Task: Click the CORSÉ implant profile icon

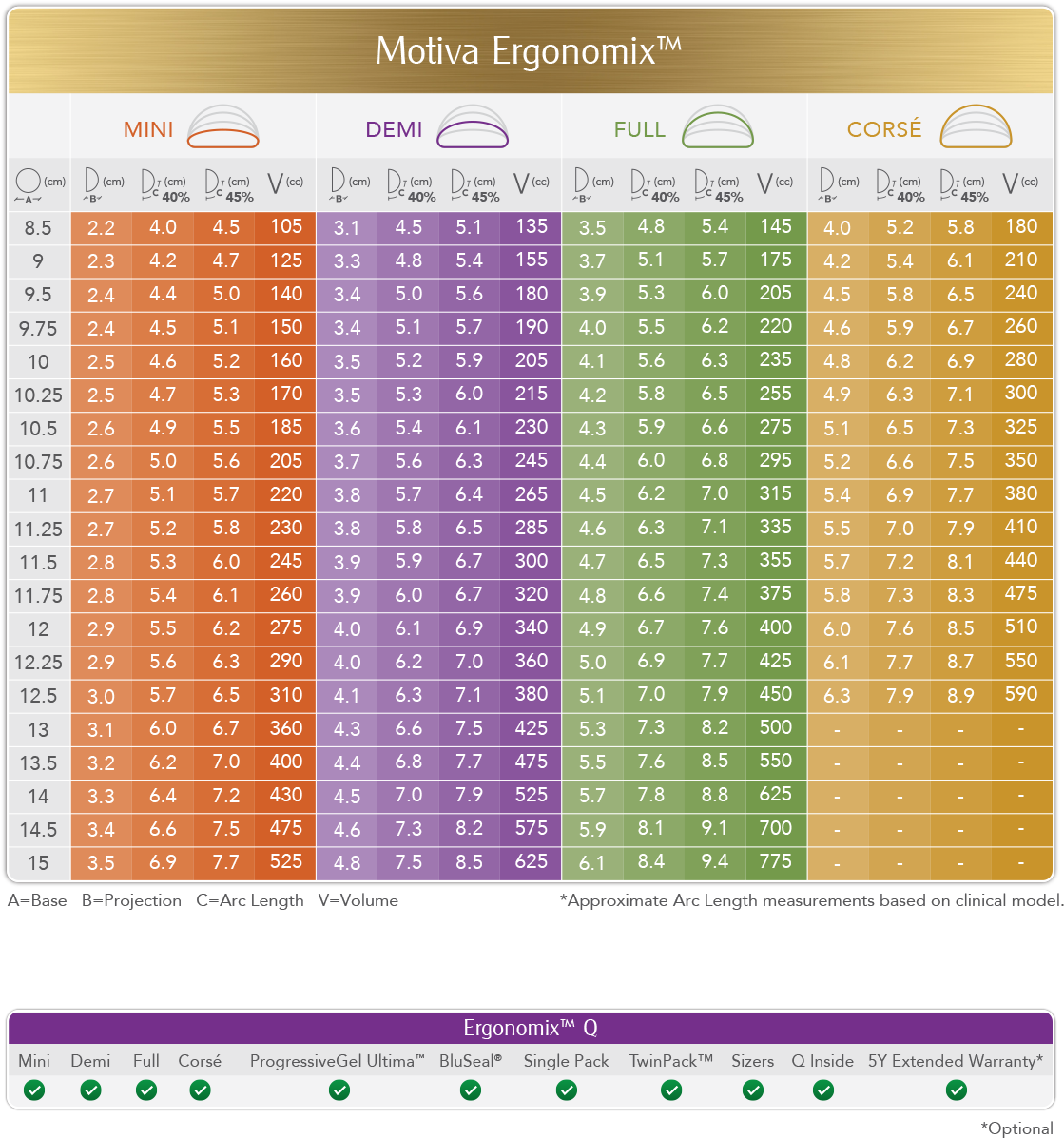Action: click(976, 127)
